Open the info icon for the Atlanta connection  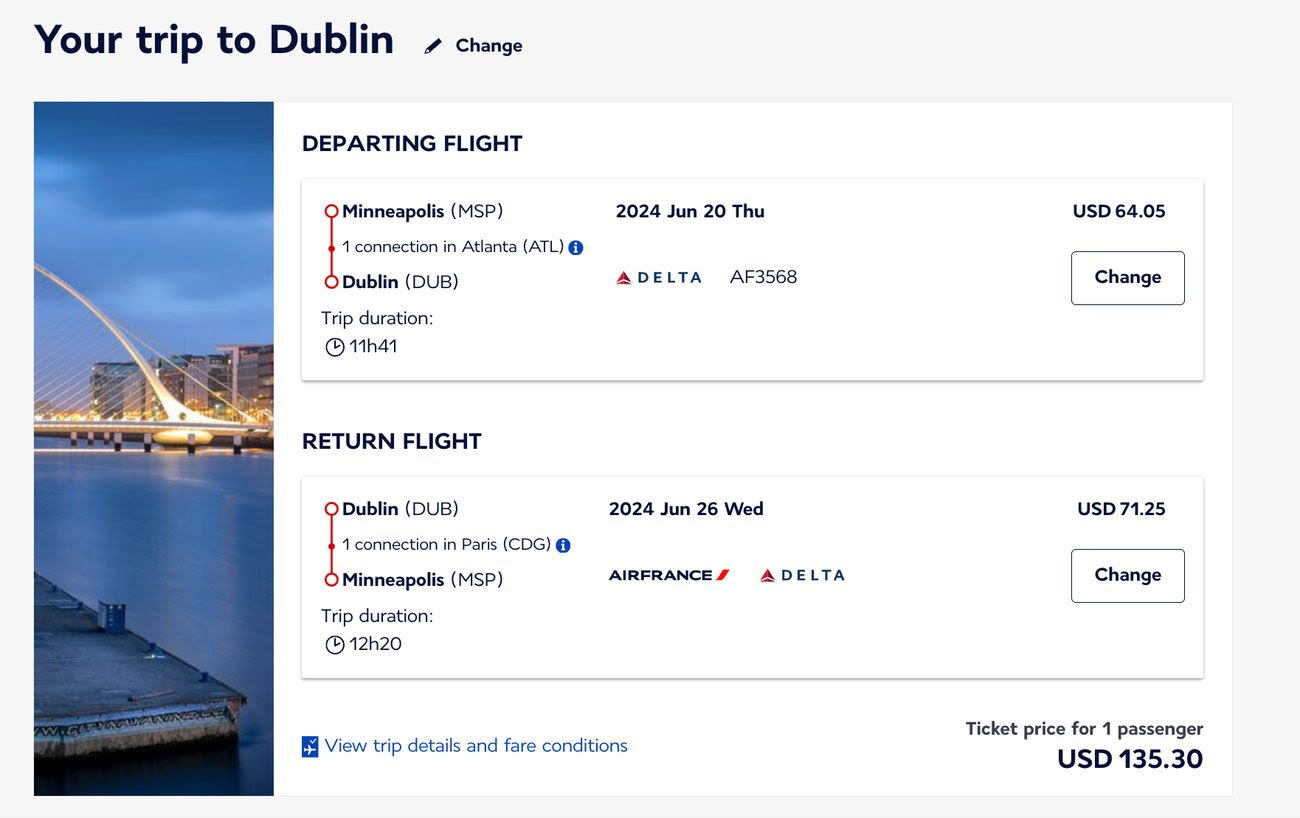point(575,247)
